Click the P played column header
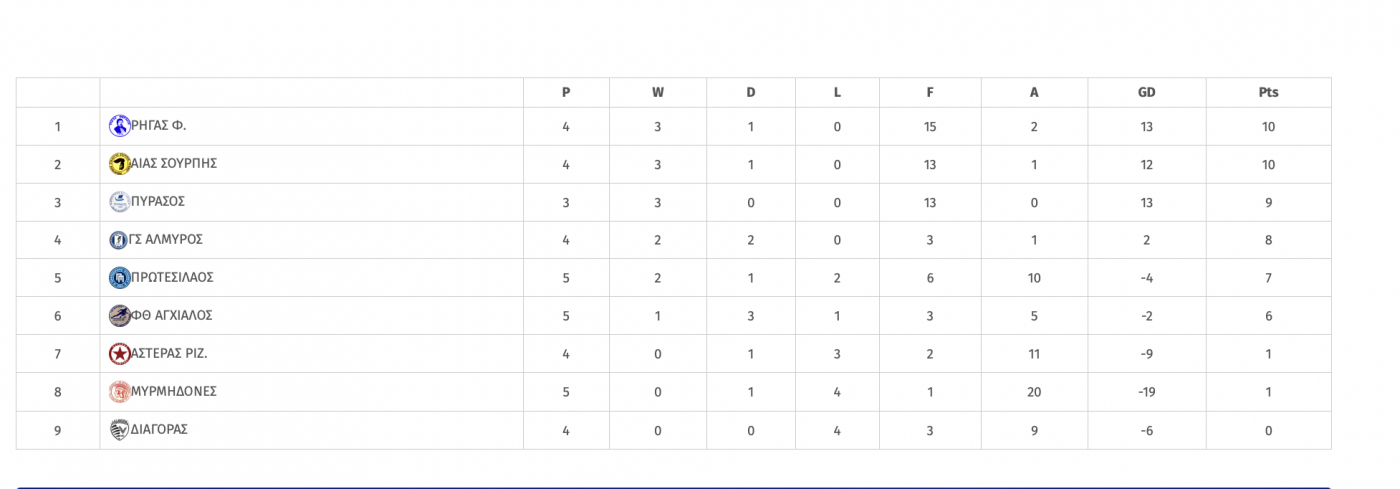The width and height of the screenshot is (1400, 489). tap(566, 92)
